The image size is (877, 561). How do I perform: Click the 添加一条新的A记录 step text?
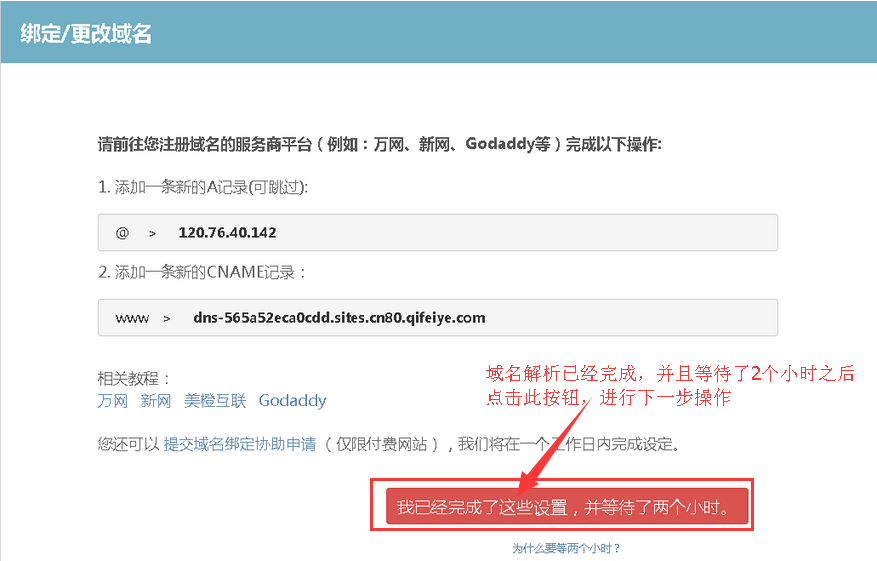(202, 187)
